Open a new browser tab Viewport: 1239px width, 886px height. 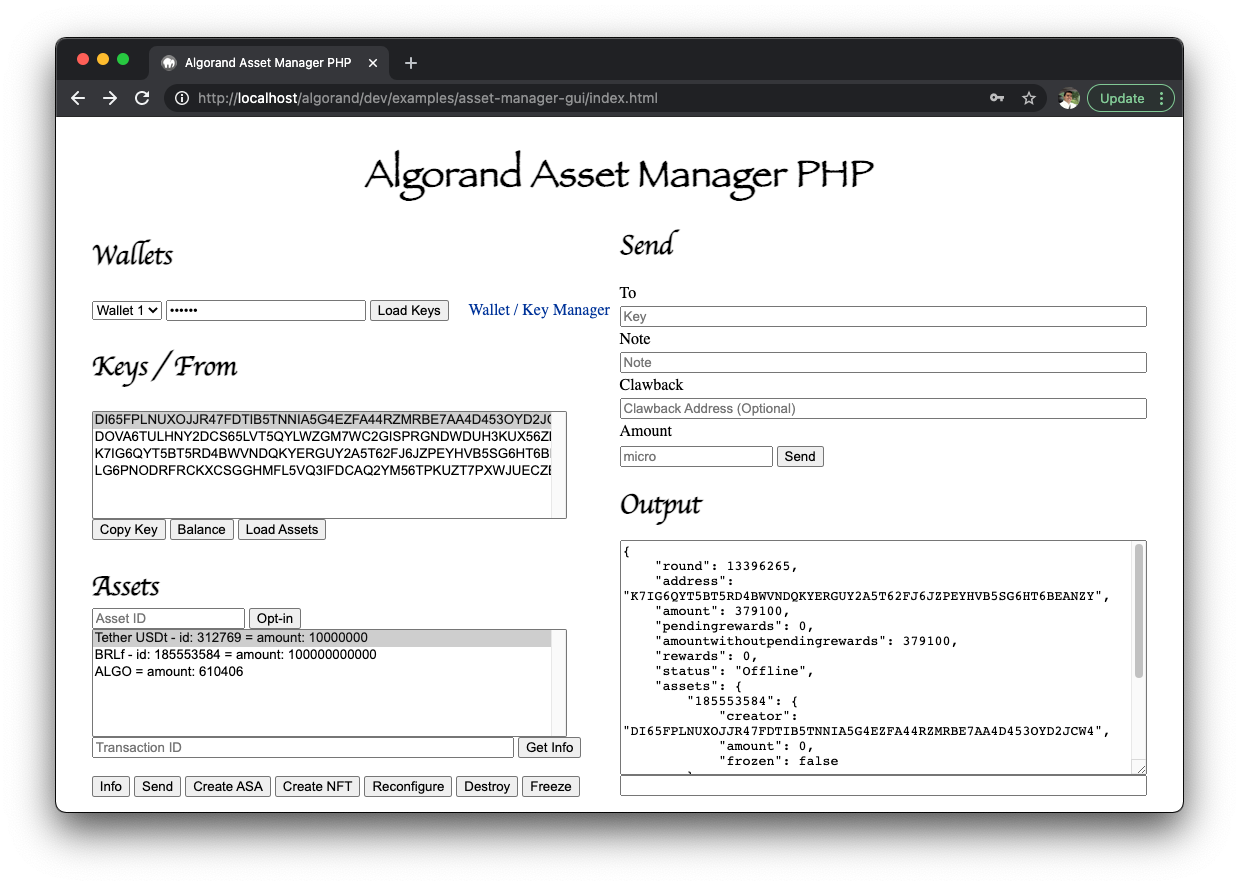[410, 62]
